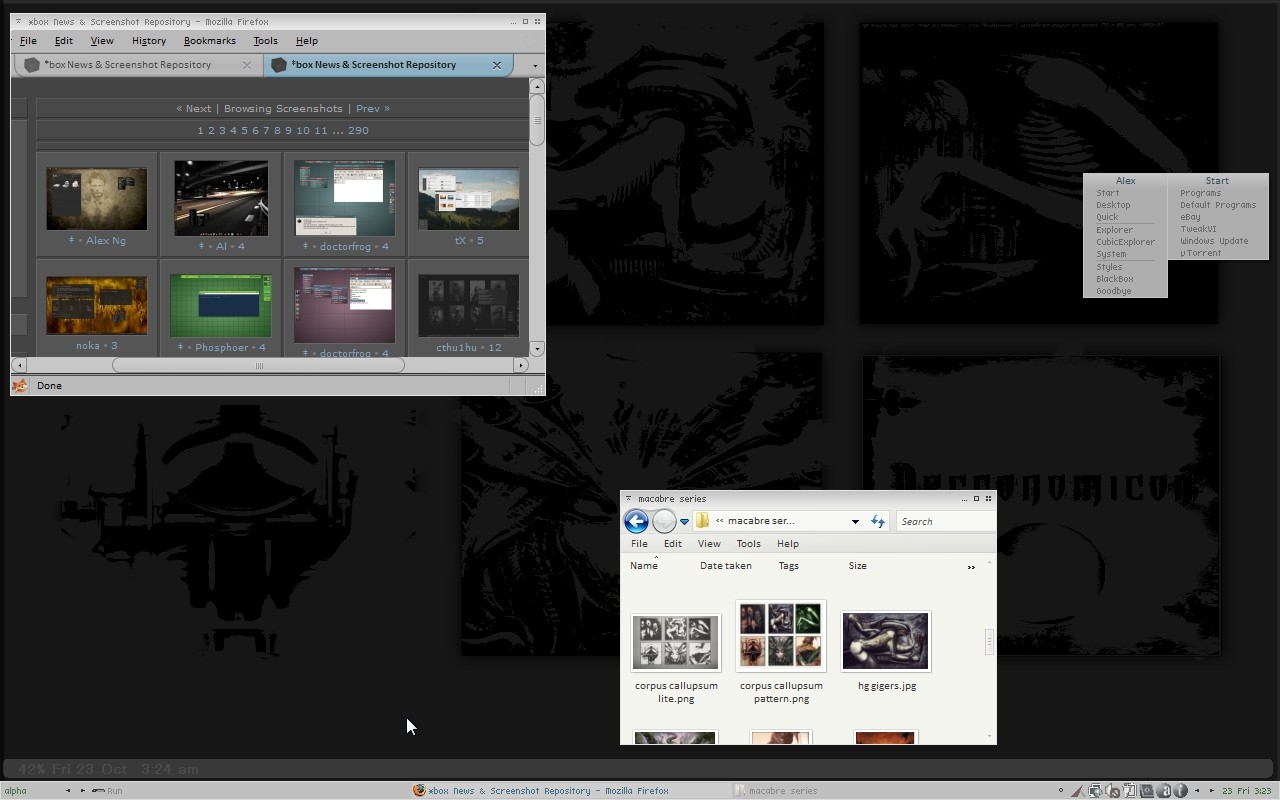Switch to macabre series in taskbar

pos(776,790)
